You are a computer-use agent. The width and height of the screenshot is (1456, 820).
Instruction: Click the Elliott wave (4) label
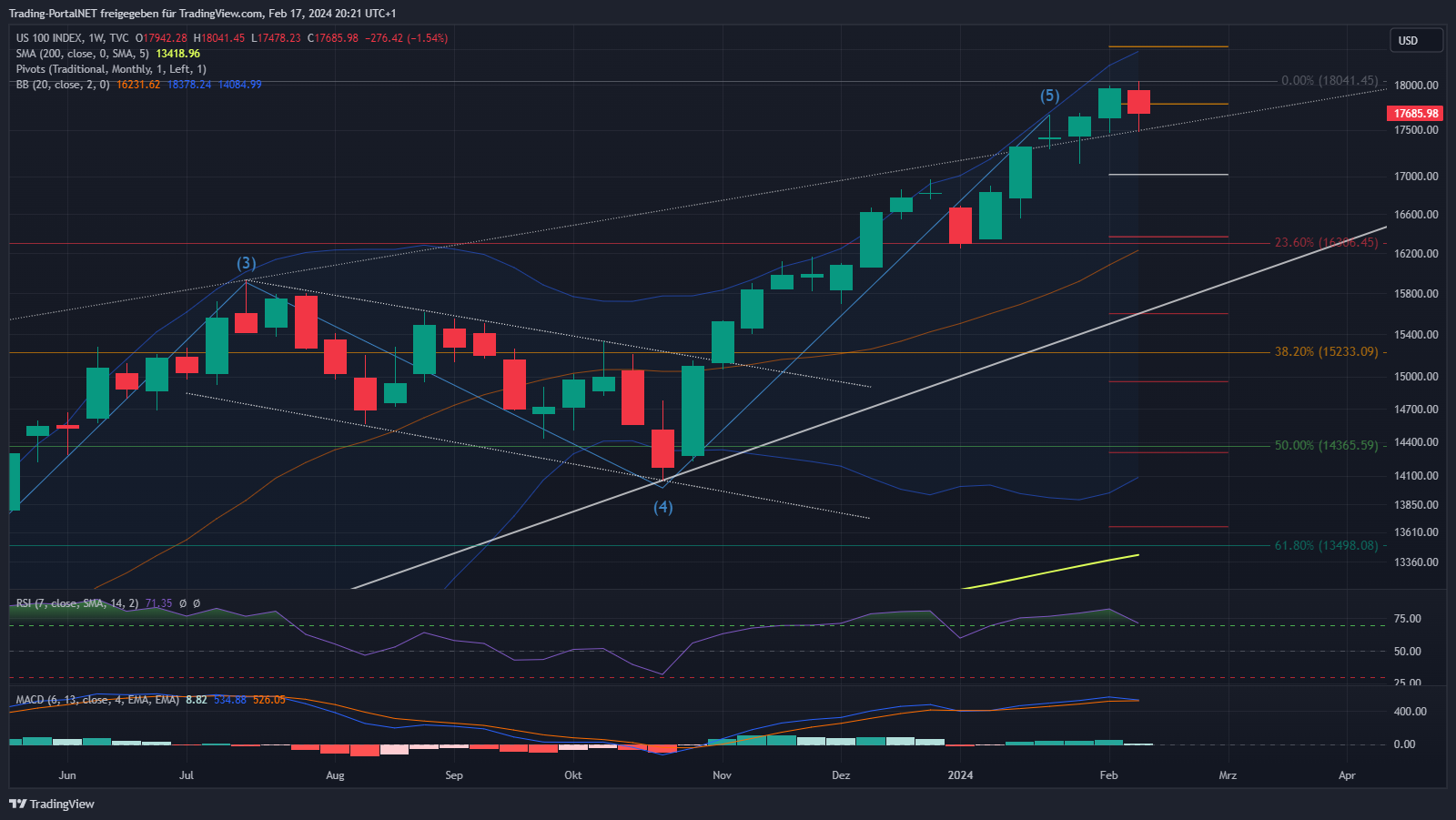(663, 507)
